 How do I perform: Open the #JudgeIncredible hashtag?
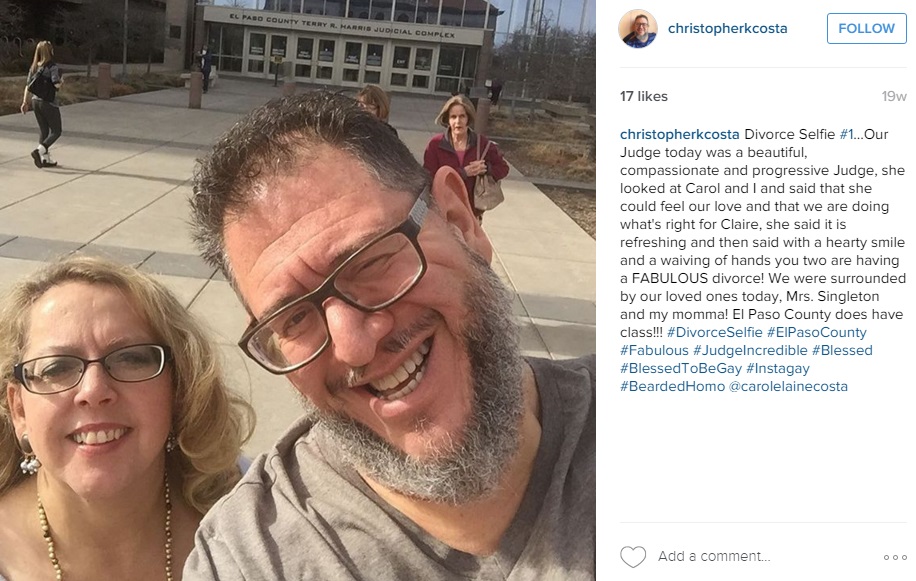point(750,350)
